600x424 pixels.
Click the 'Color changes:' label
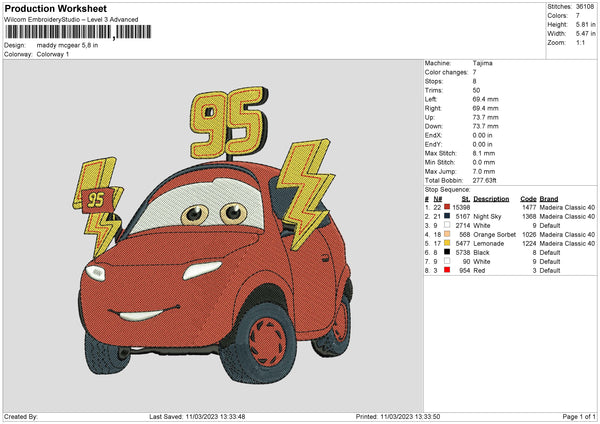[446, 72]
